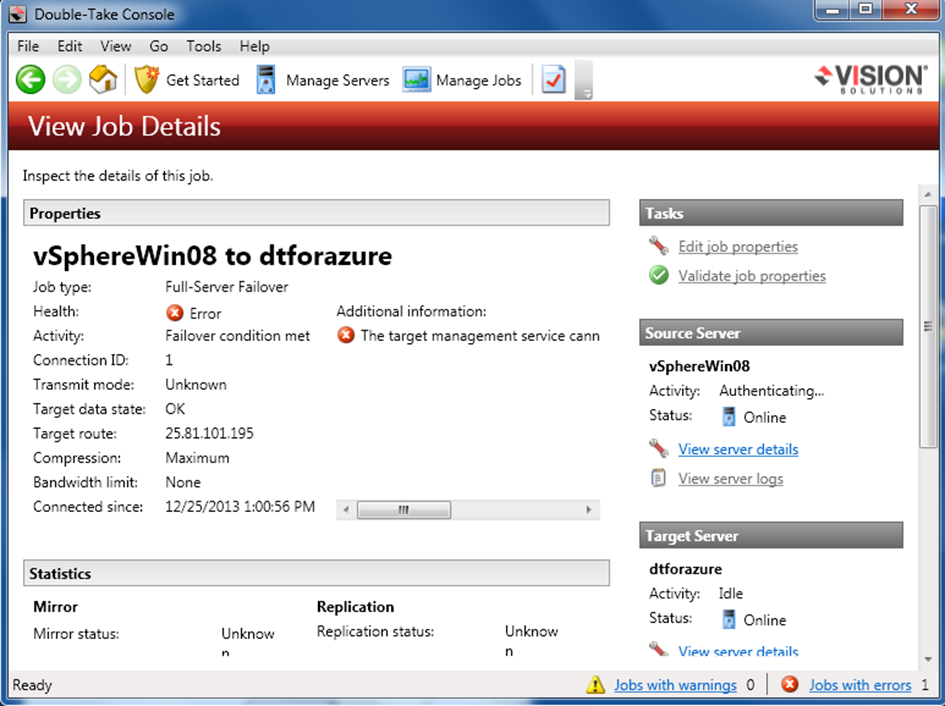The width and height of the screenshot is (945, 706).
Task: Click the "Failover condition met" activity value
Action: (x=237, y=336)
